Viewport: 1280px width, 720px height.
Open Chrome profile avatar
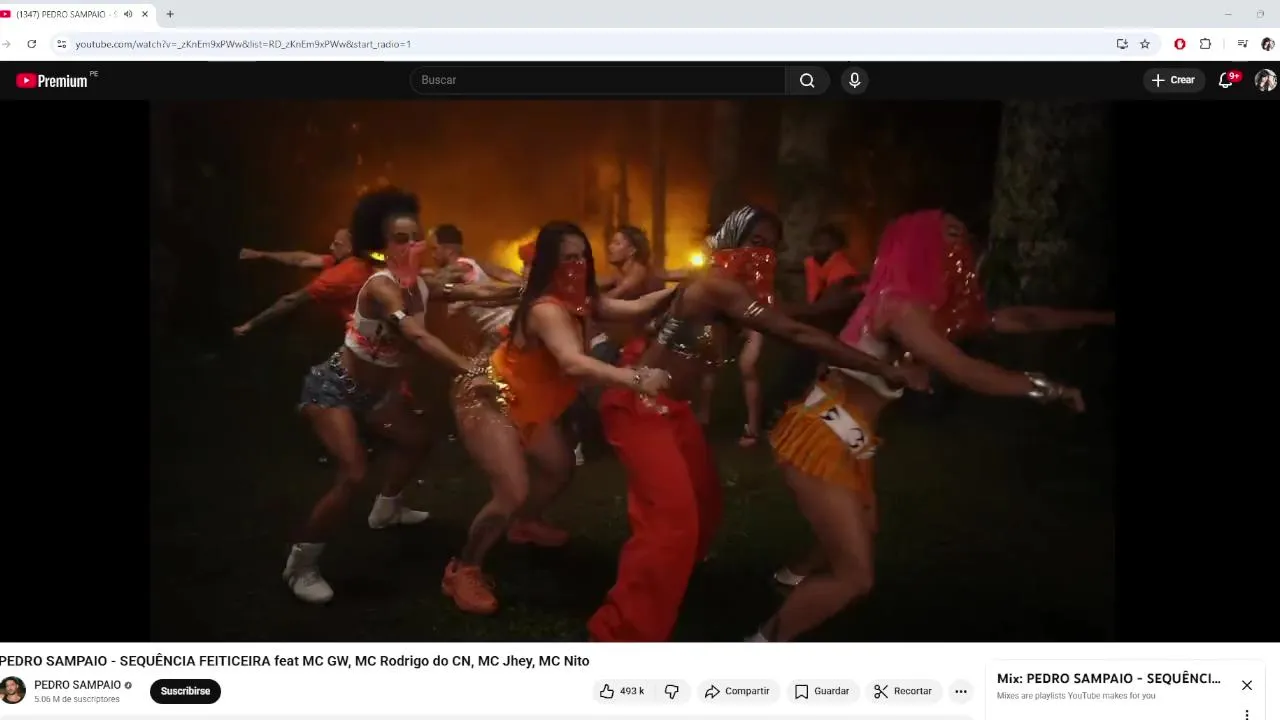[1268, 44]
